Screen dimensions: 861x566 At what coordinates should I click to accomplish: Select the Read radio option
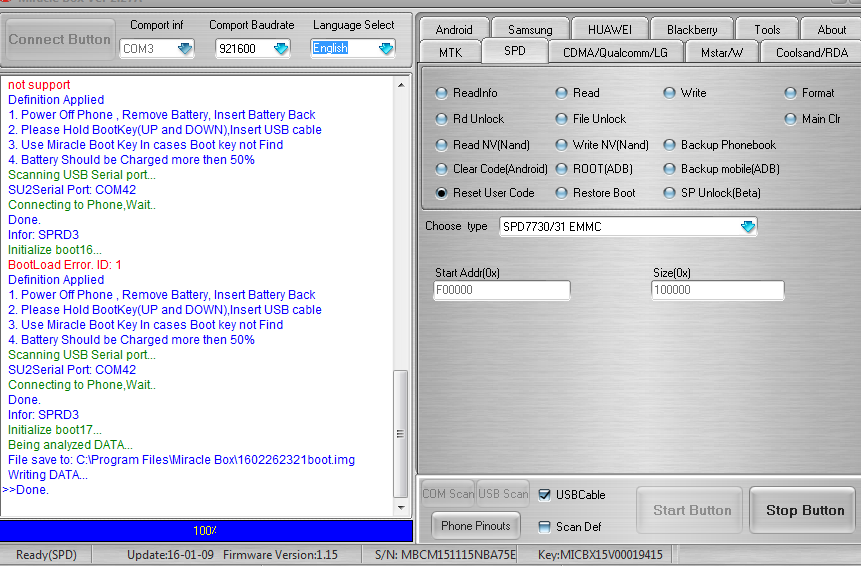click(x=561, y=93)
